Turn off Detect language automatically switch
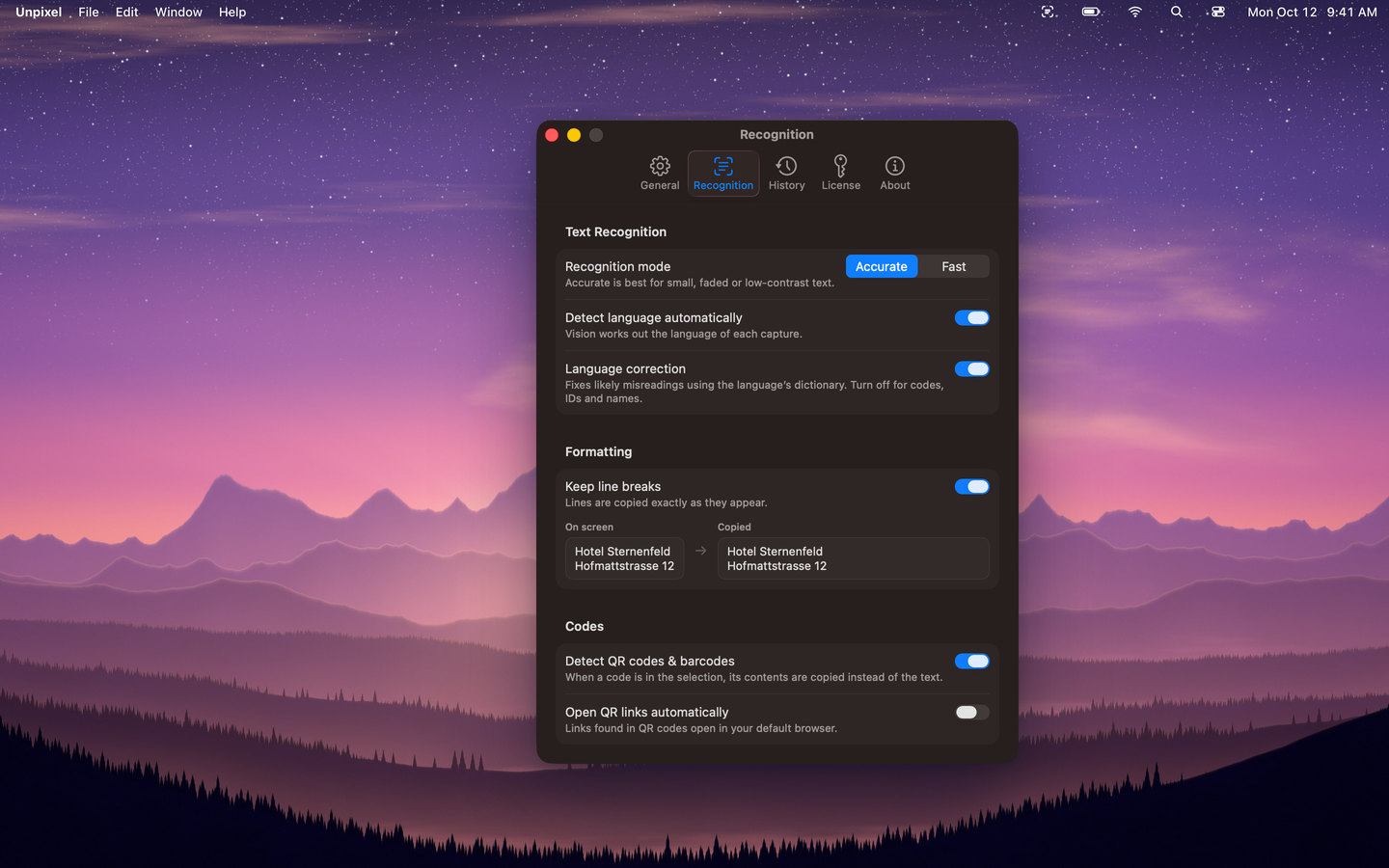The height and width of the screenshot is (868, 1389). click(x=972, y=318)
